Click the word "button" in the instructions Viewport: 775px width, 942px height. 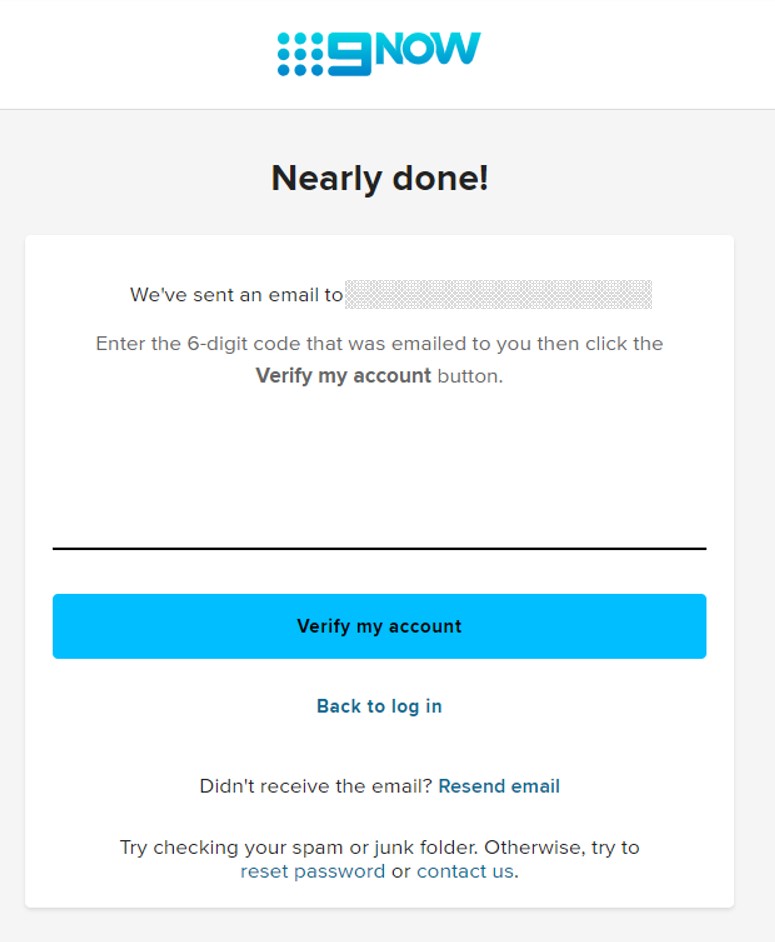(x=469, y=376)
